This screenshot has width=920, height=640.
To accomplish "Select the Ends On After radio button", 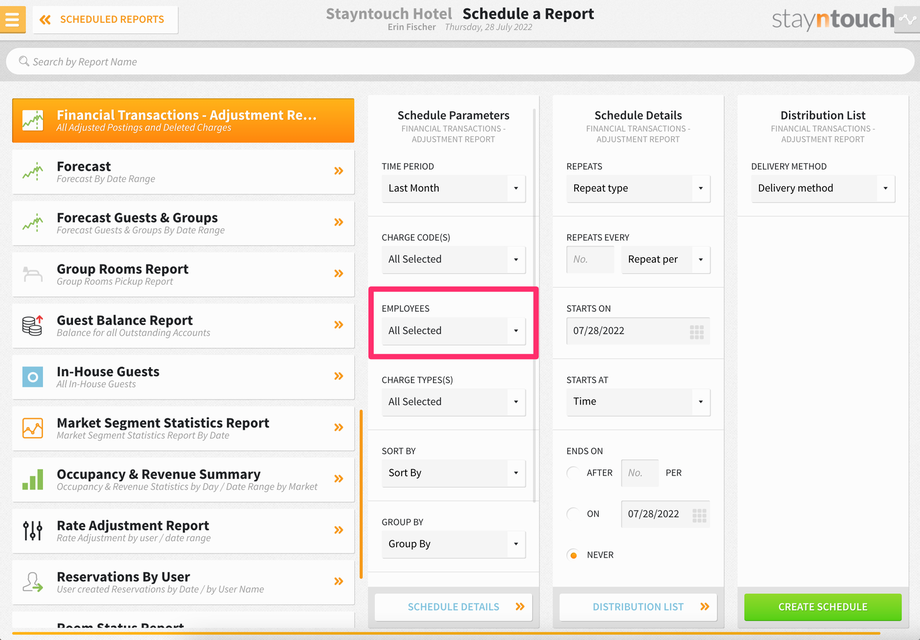I will point(573,473).
